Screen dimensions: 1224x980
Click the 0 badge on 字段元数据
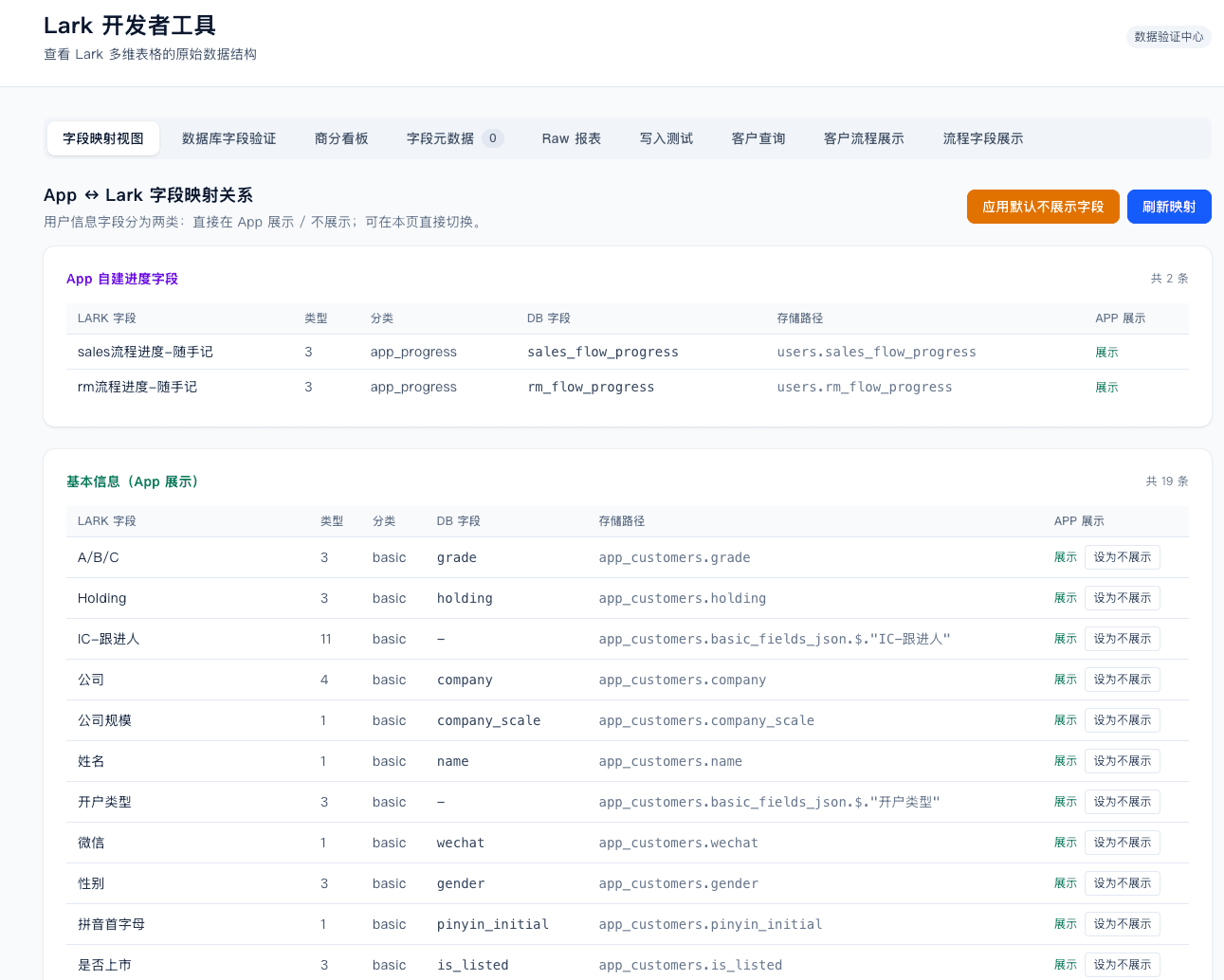click(x=492, y=138)
